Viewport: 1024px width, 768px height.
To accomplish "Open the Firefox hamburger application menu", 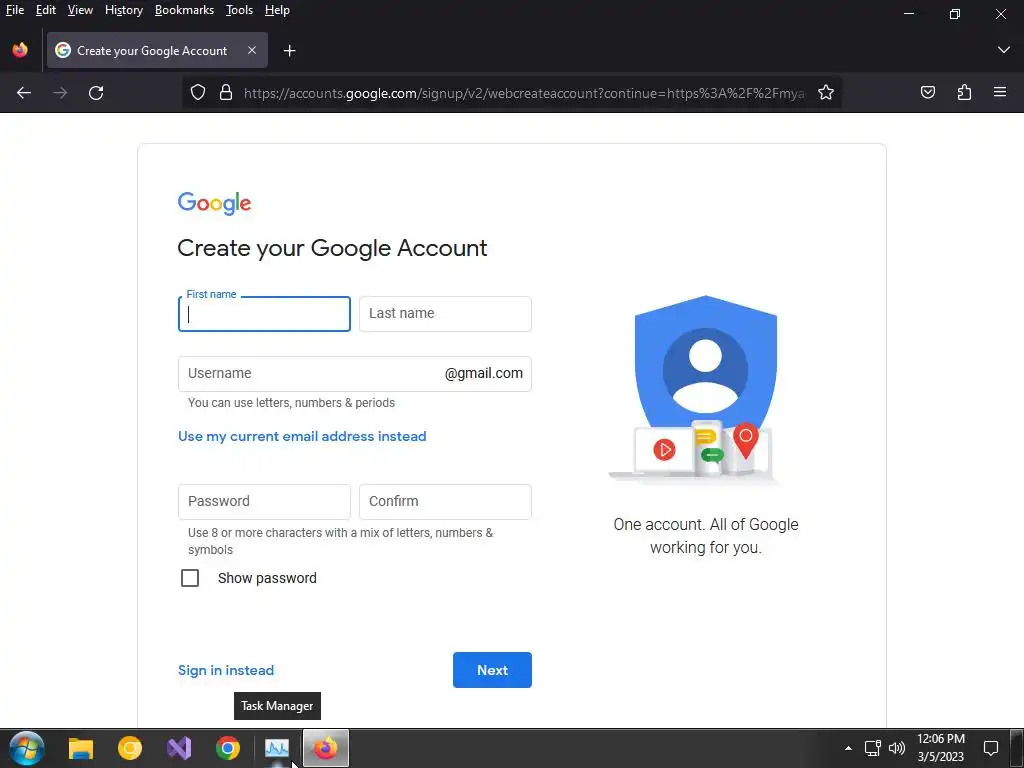I will pyautogui.click(x=1000, y=93).
